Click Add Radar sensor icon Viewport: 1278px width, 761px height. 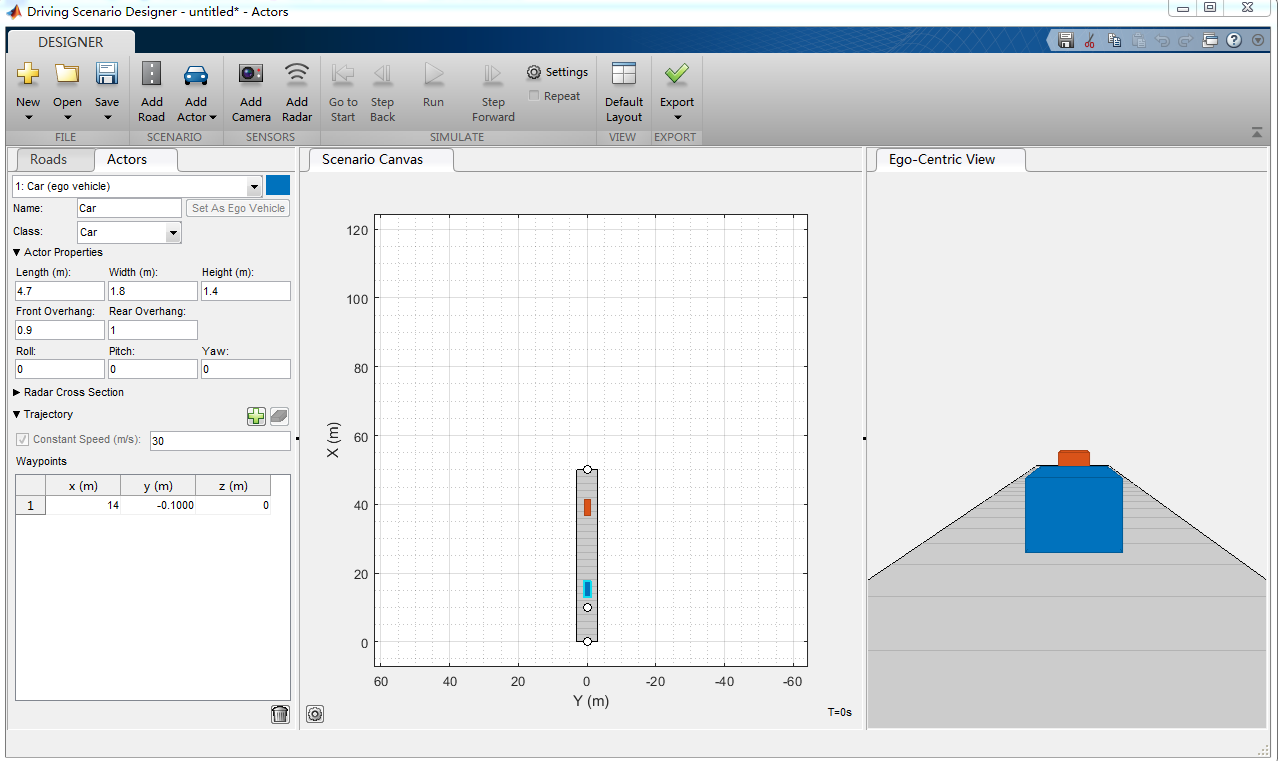(297, 73)
